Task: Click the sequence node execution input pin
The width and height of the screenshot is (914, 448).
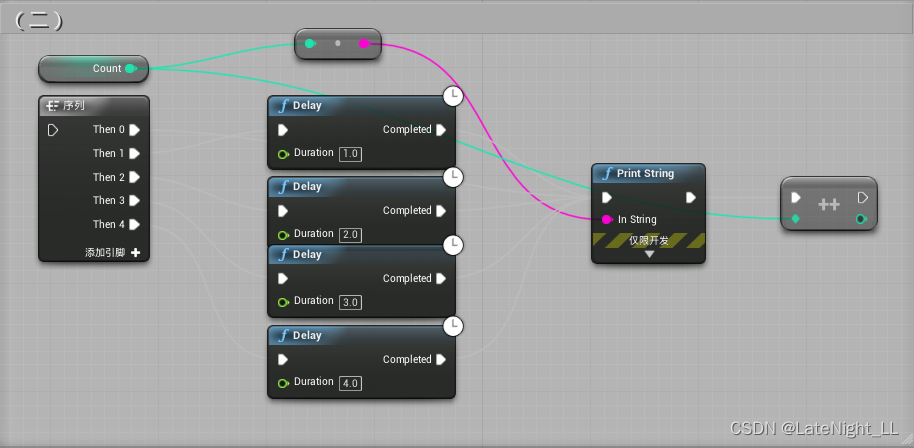Action: click(52, 130)
